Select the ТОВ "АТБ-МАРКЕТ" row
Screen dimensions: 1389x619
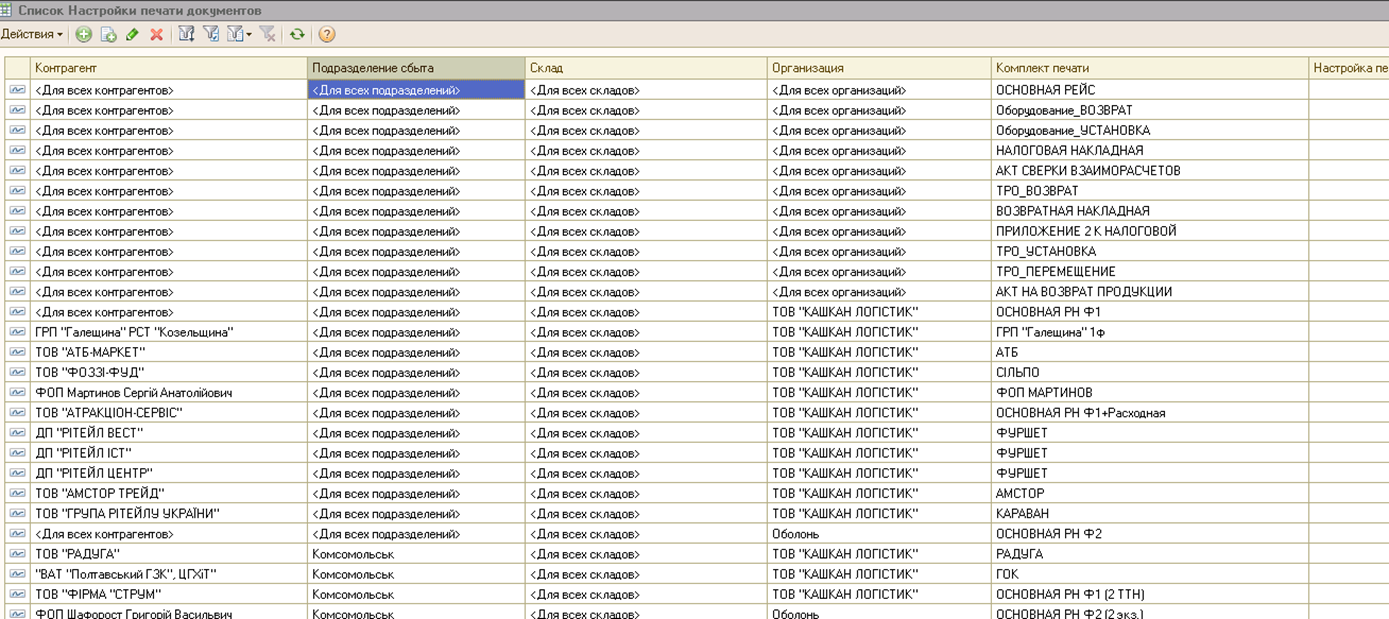coord(696,352)
